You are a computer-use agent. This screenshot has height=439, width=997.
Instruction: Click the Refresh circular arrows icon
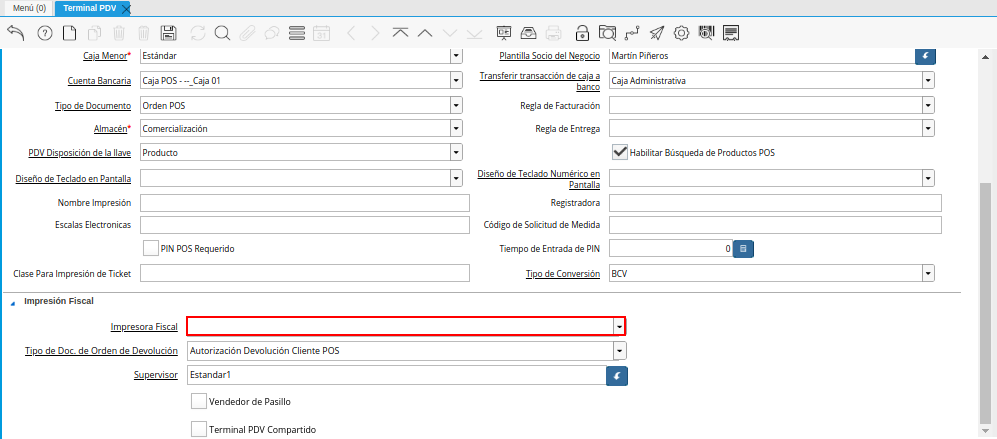[x=198, y=33]
